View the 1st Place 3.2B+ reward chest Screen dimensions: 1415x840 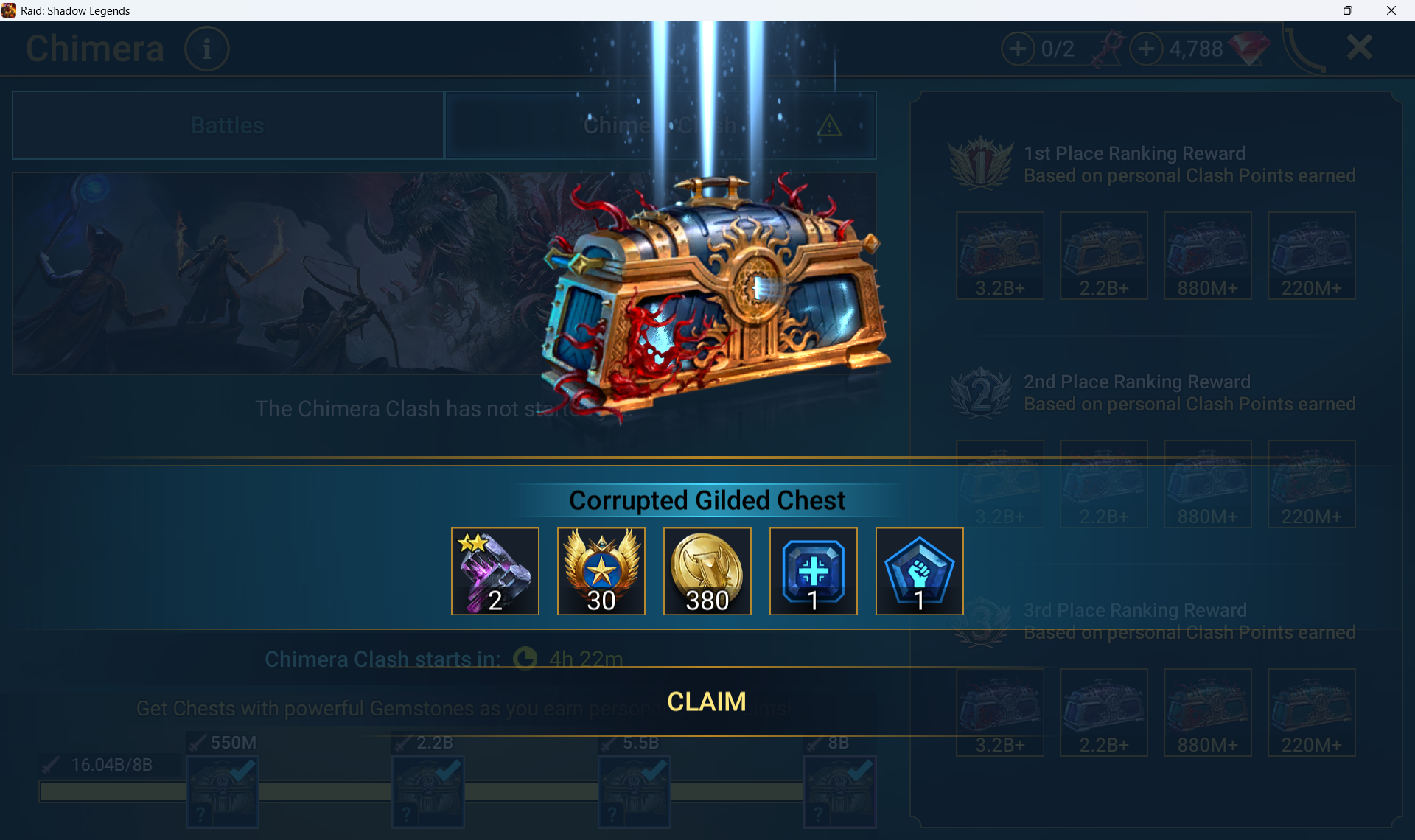tap(1000, 256)
